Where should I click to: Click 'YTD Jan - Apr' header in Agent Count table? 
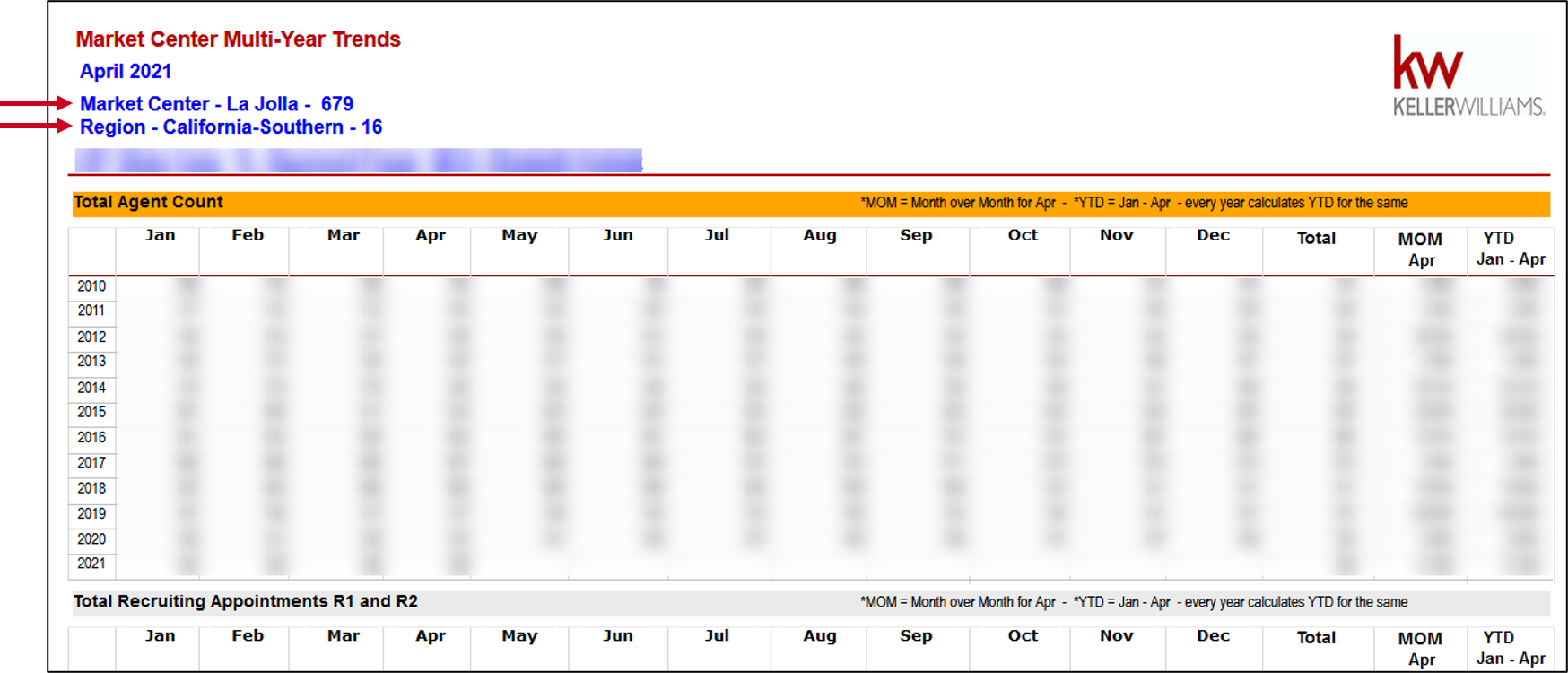[x=1511, y=249]
